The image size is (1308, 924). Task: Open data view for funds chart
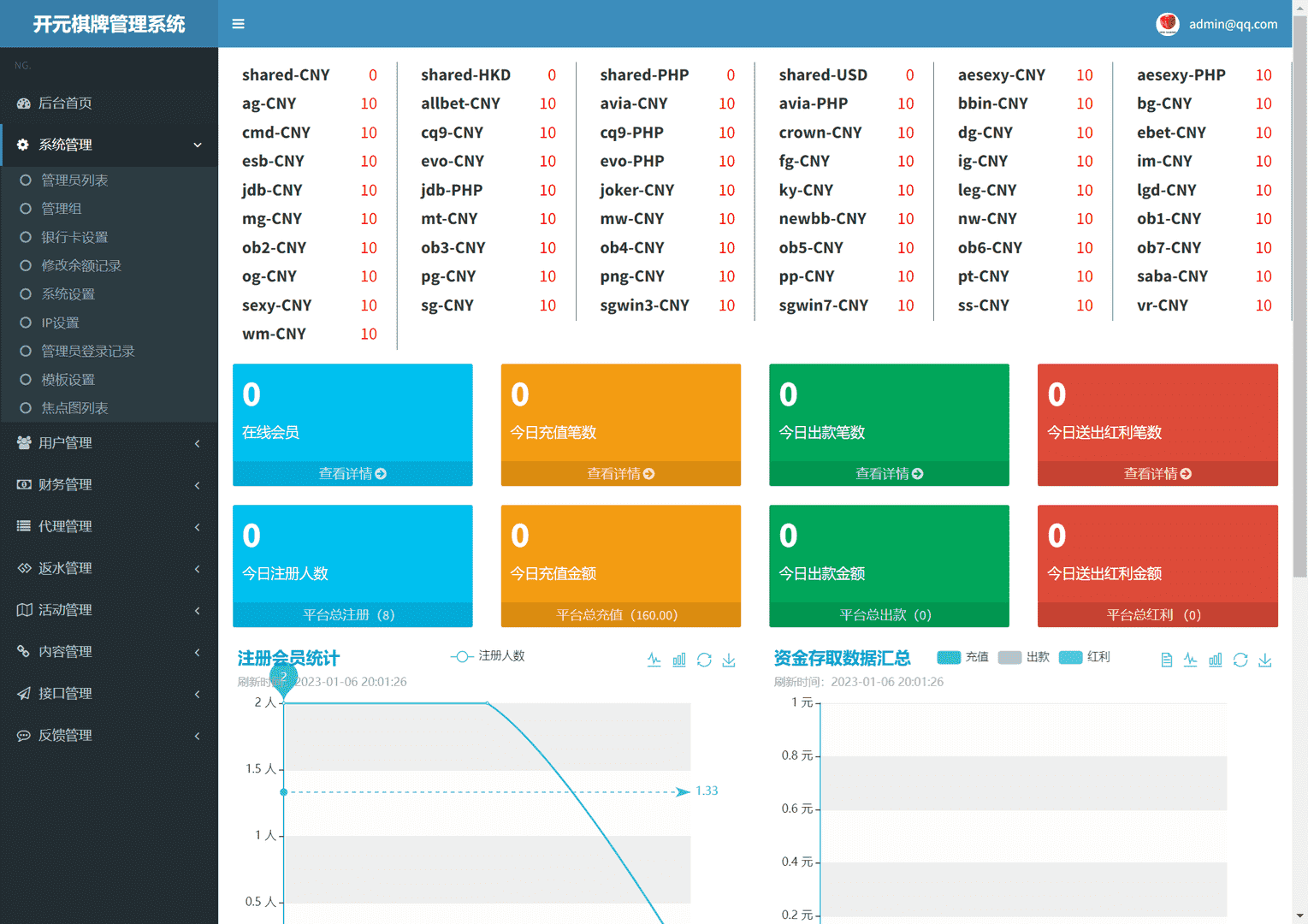(x=1166, y=660)
